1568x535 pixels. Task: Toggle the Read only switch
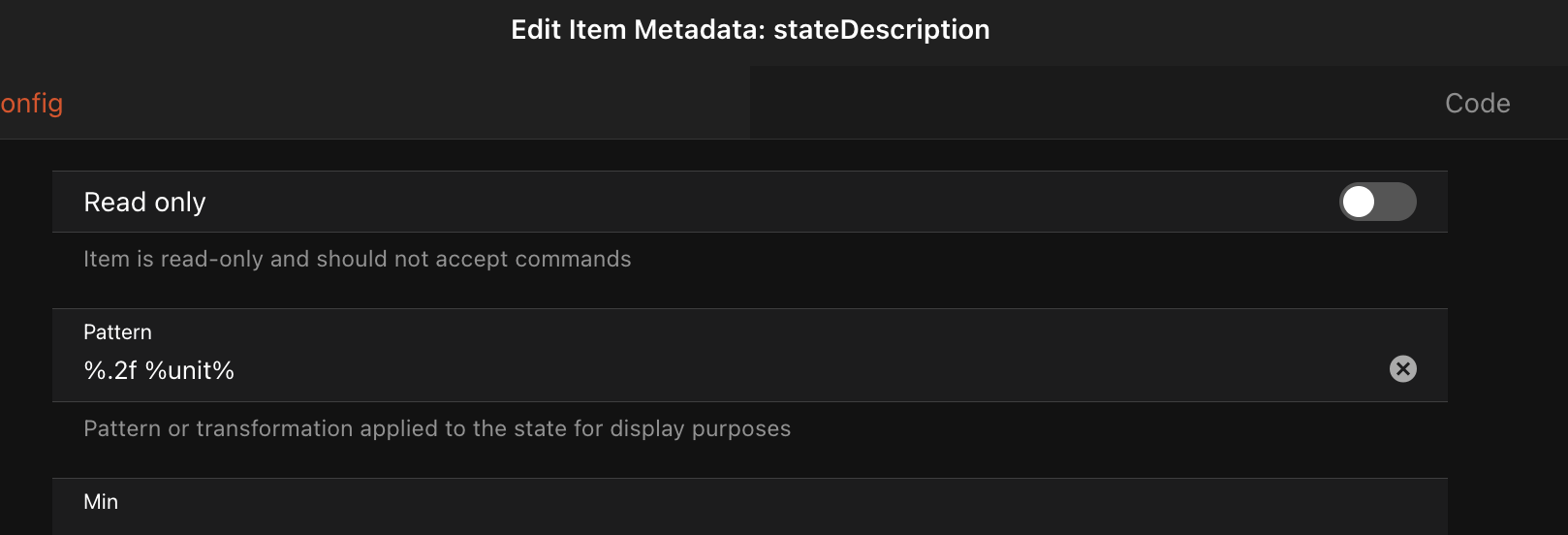tap(1377, 202)
